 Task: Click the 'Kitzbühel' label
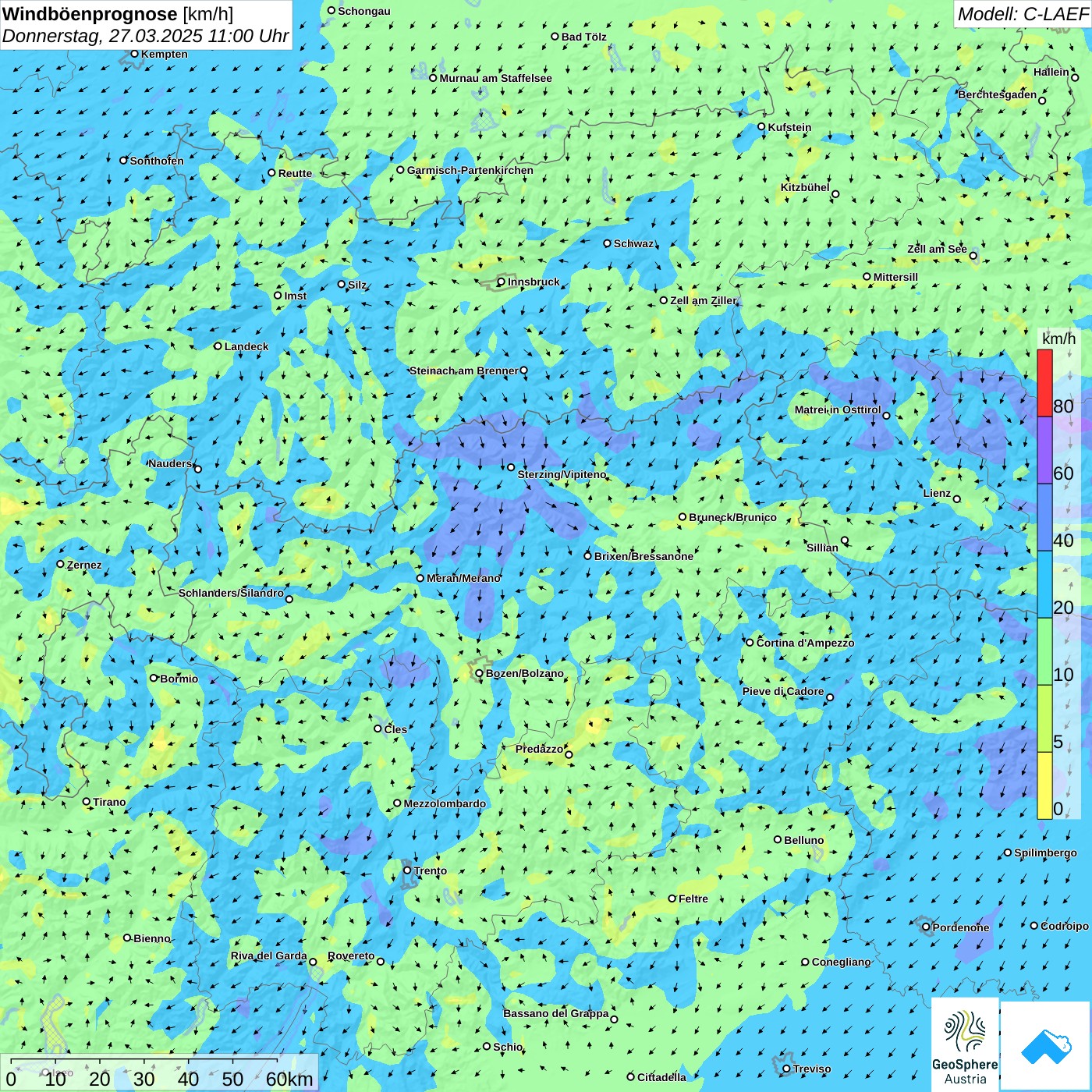pos(805,187)
